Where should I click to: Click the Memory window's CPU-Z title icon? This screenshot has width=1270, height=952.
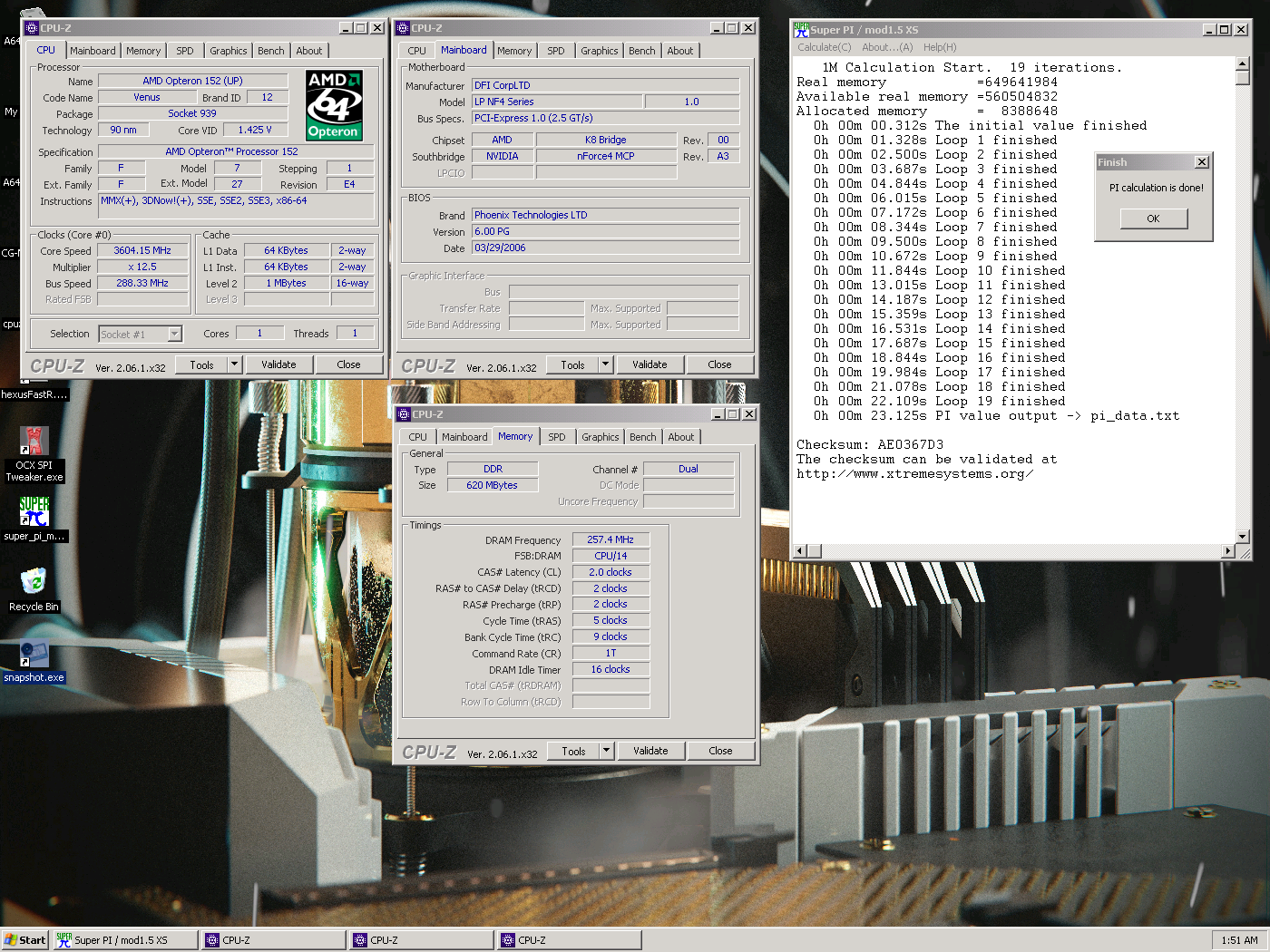[404, 414]
